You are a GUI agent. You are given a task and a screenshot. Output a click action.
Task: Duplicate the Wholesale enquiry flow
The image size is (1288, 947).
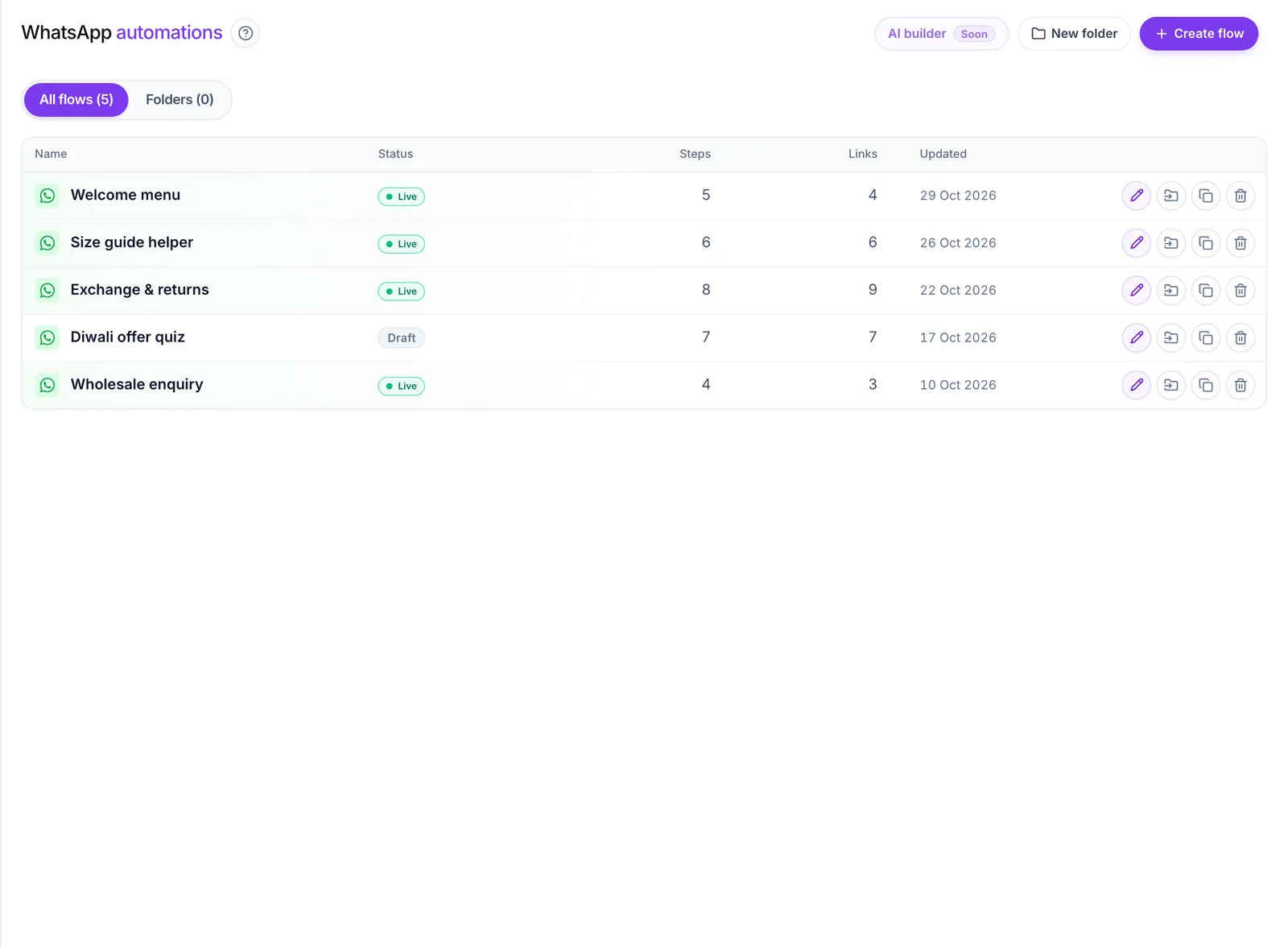1205,386
